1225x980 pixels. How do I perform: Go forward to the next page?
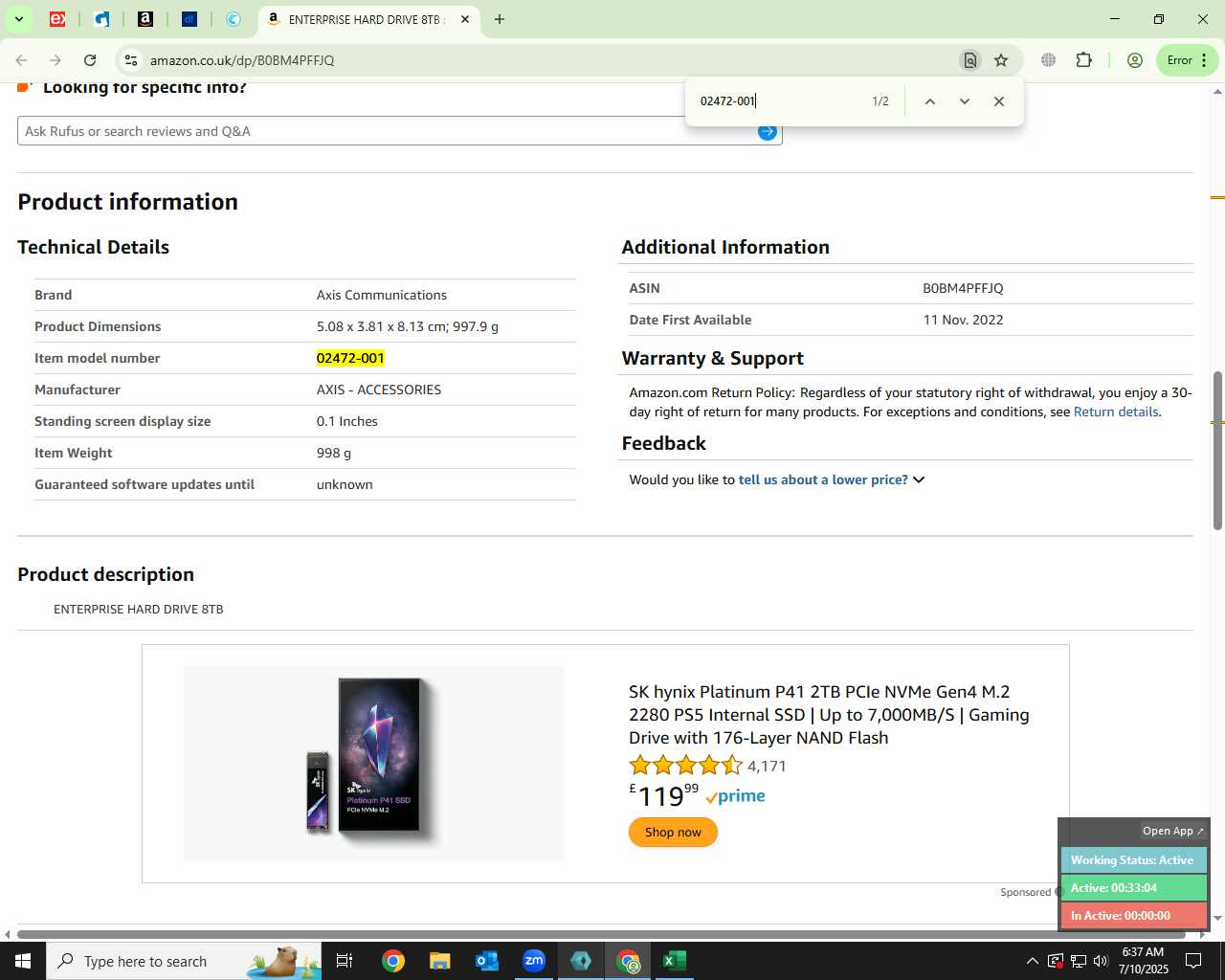(56, 60)
